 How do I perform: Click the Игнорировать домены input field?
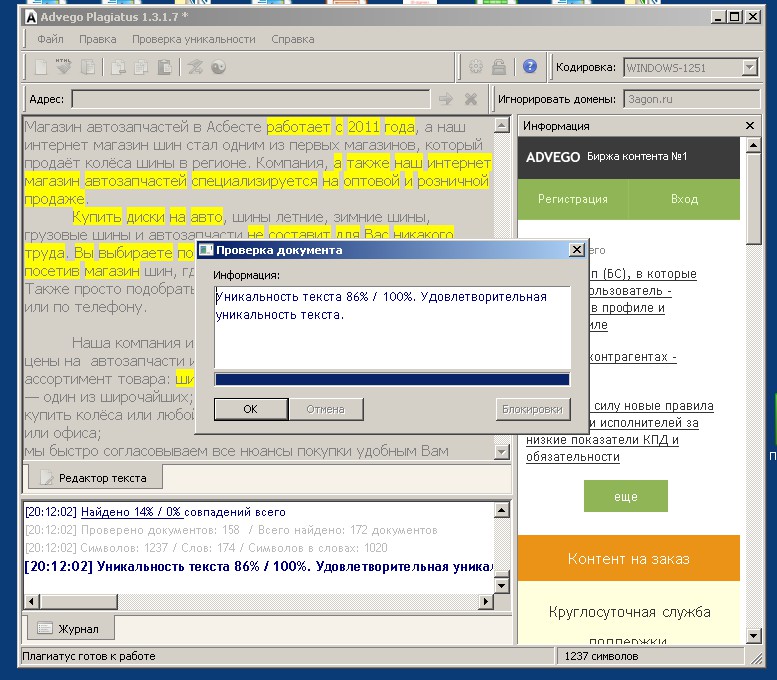(x=692, y=99)
